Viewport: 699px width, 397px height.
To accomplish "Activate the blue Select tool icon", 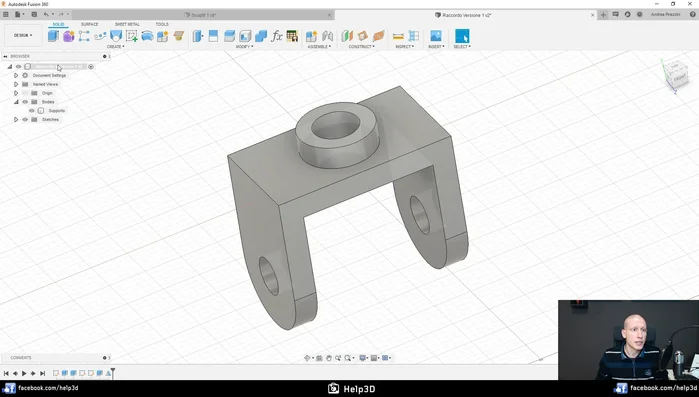I will (462, 36).
